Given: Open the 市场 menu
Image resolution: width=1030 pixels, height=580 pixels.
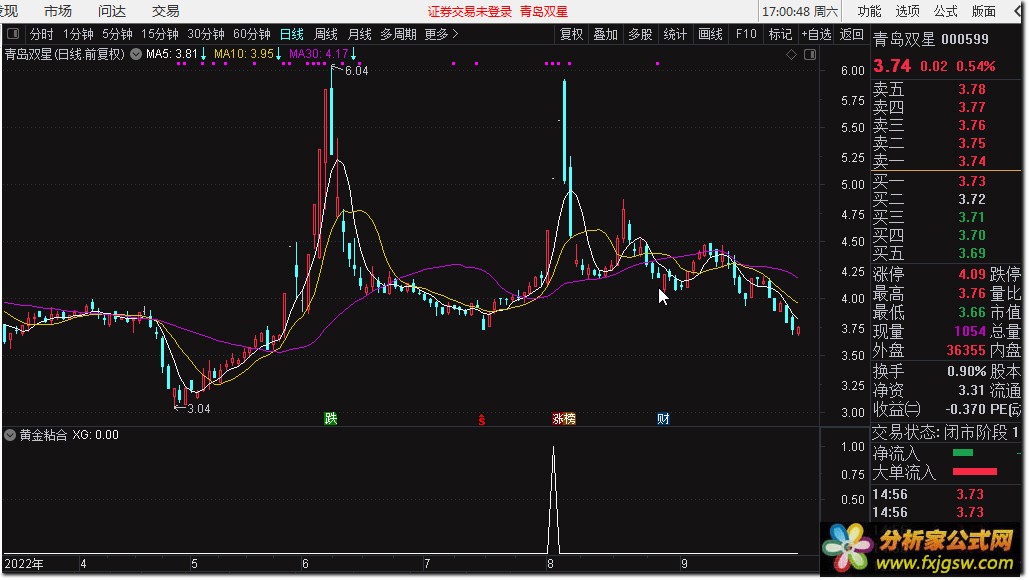Looking at the screenshot, I should click(58, 11).
